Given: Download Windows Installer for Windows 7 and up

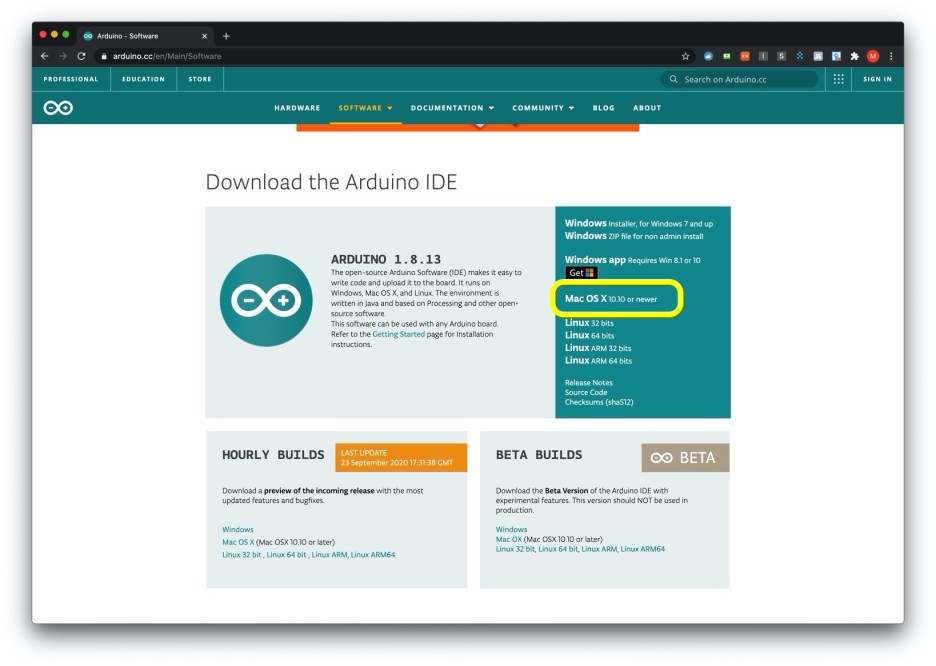Looking at the screenshot, I should point(639,223).
